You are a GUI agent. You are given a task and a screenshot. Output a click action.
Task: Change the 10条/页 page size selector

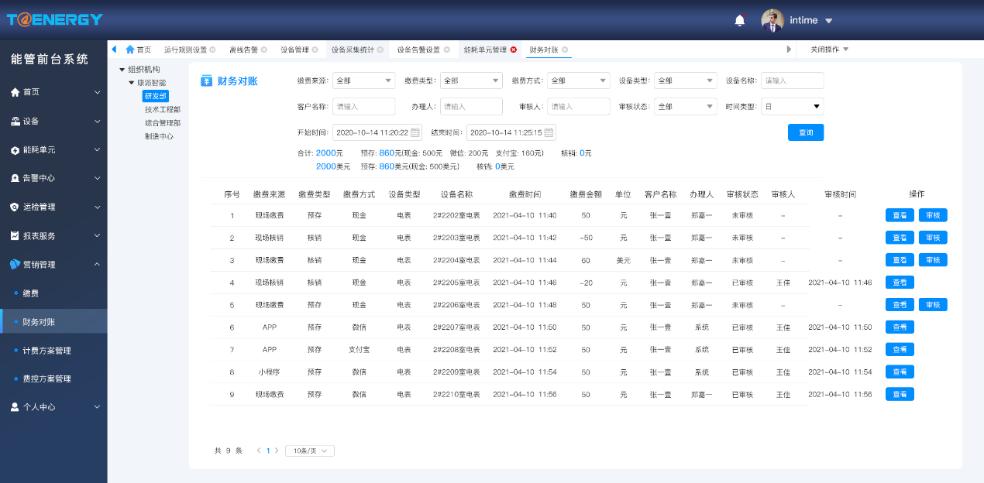[310, 451]
